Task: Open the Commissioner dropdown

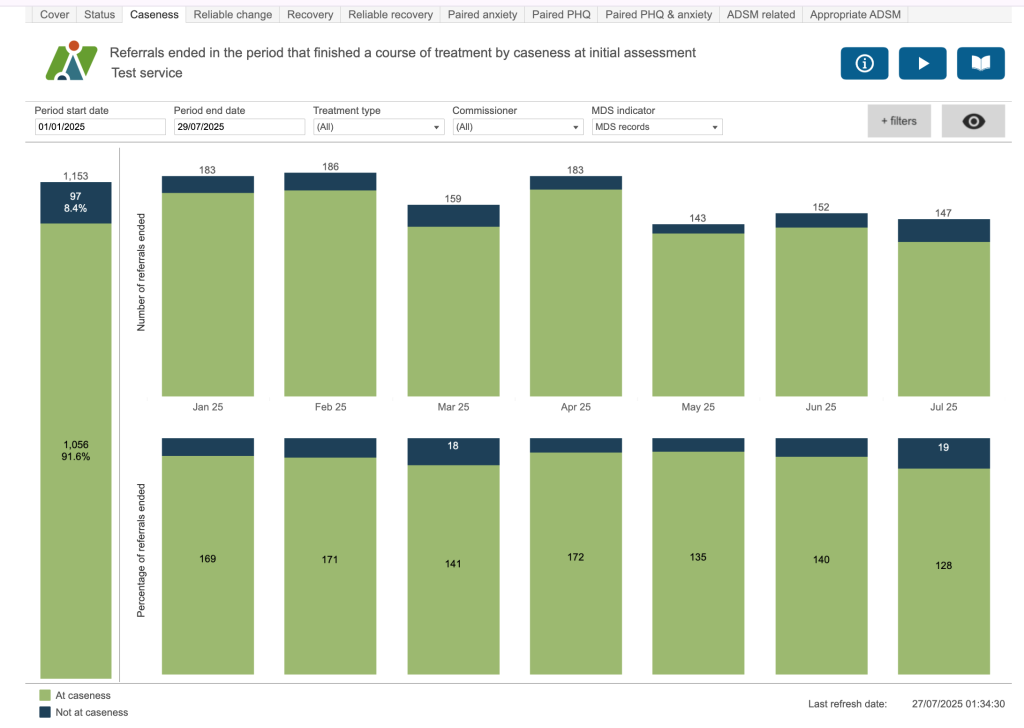Action: click(x=517, y=127)
